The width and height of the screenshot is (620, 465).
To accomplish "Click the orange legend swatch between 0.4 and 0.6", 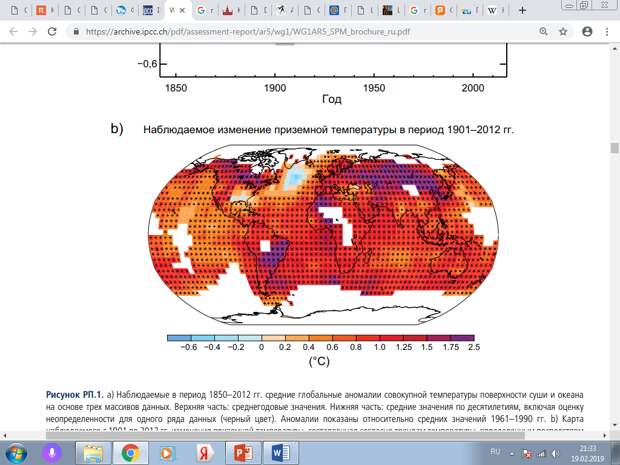I will click(321, 338).
